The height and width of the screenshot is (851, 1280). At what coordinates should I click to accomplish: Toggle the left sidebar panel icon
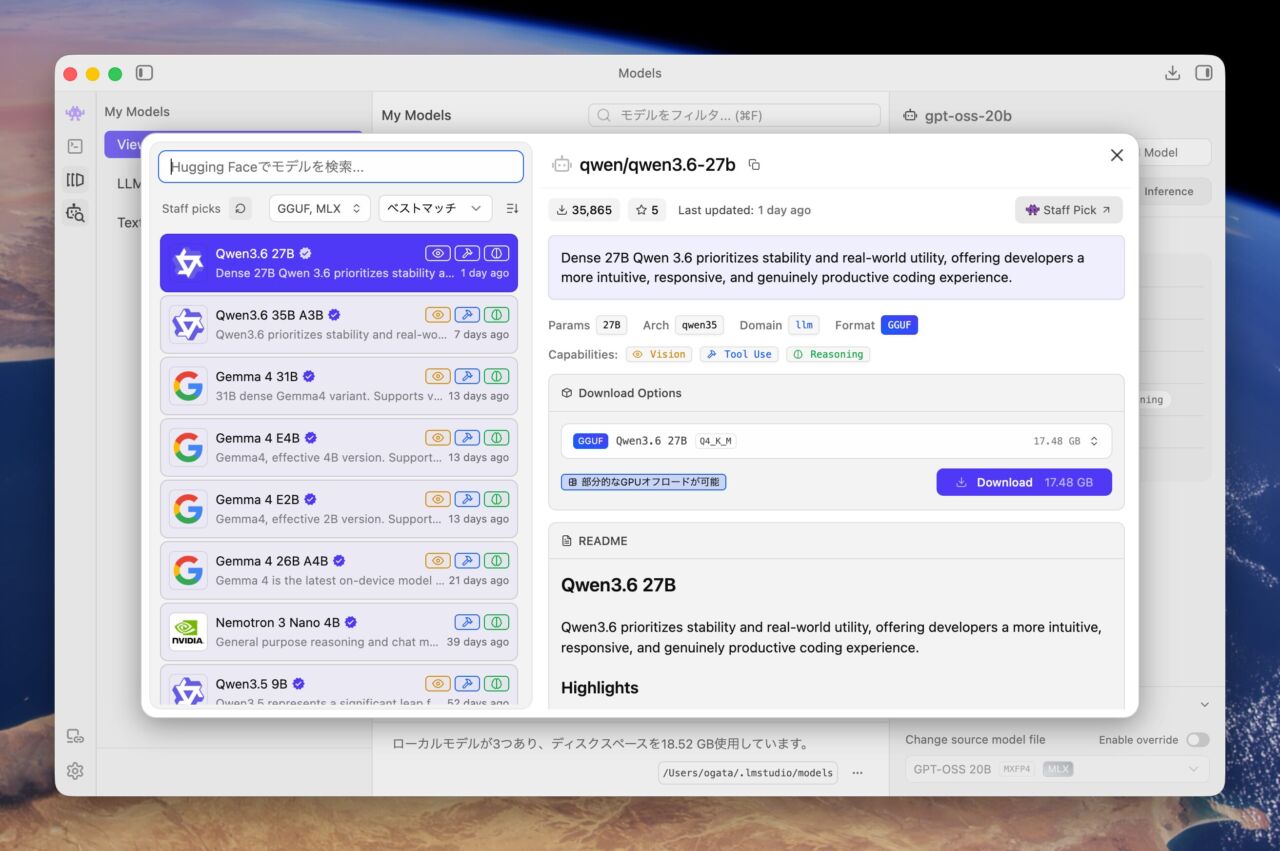coord(144,73)
